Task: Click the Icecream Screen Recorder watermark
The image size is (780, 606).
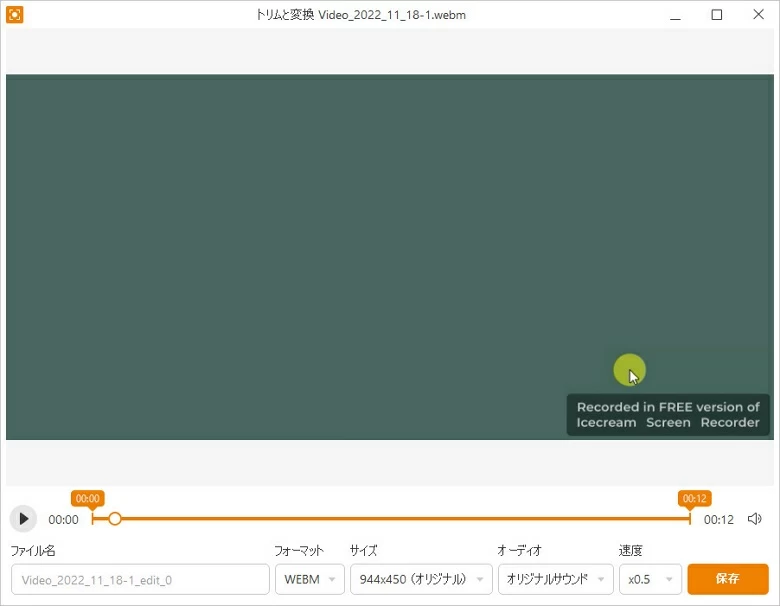Action: (667, 414)
